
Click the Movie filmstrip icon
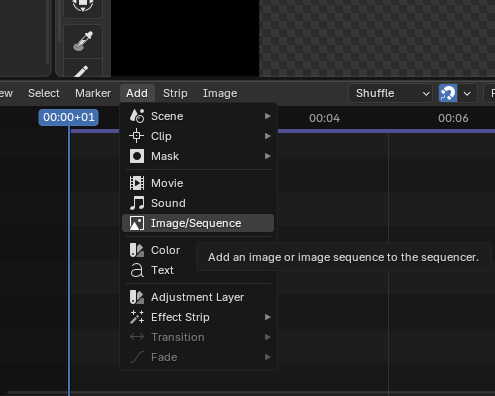click(x=137, y=183)
